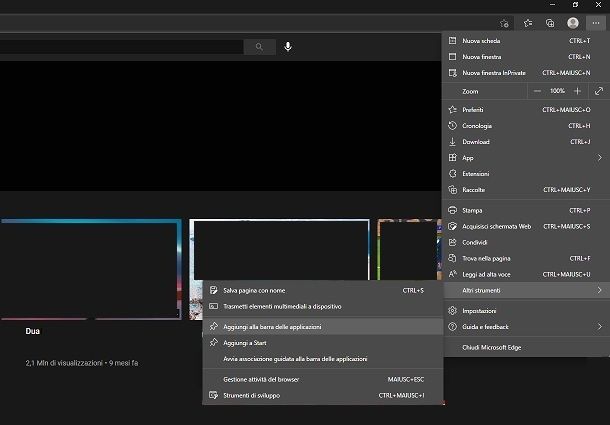
Task: Activate voice search microphone
Action: click(288, 47)
